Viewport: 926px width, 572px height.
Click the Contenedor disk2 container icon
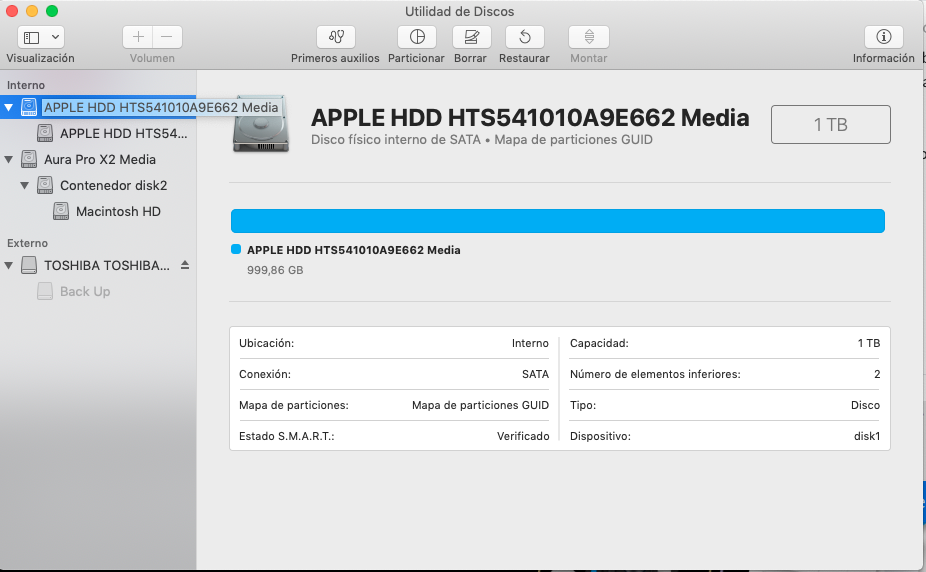45,185
